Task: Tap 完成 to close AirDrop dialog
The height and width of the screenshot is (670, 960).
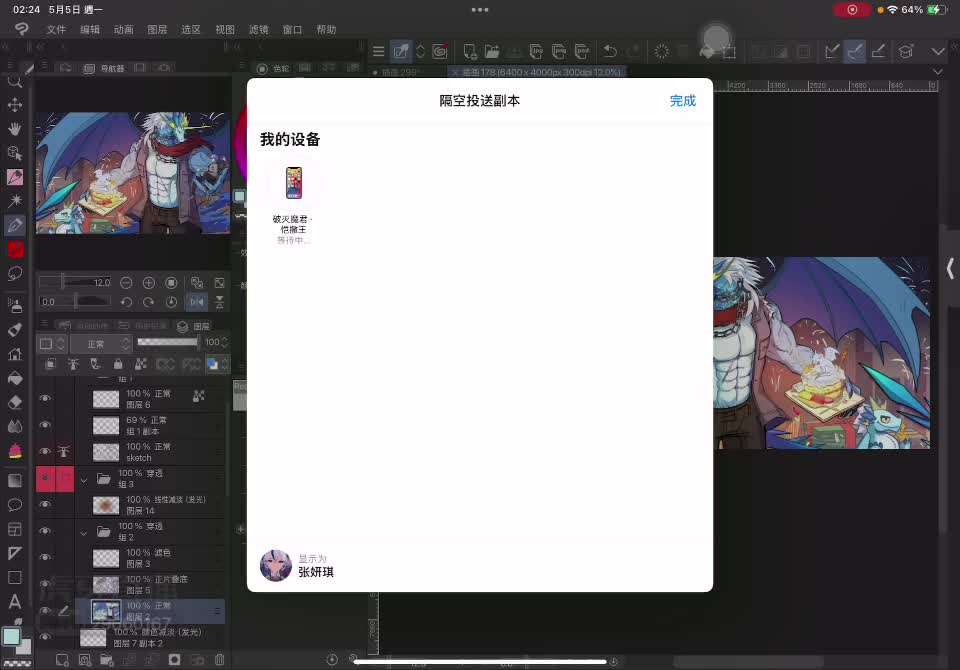Action: (683, 101)
